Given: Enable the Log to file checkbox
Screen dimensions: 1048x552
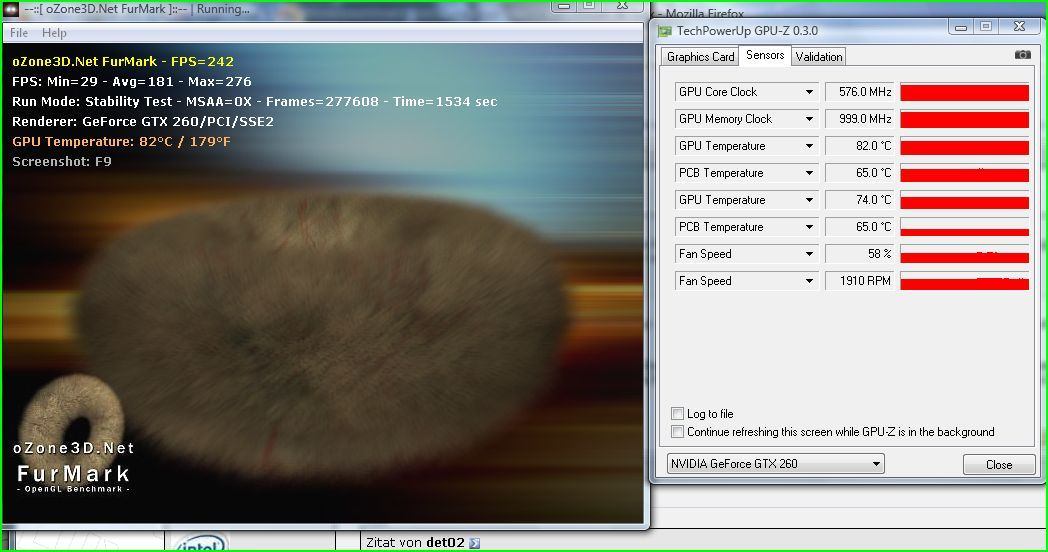Looking at the screenshot, I should [677, 414].
